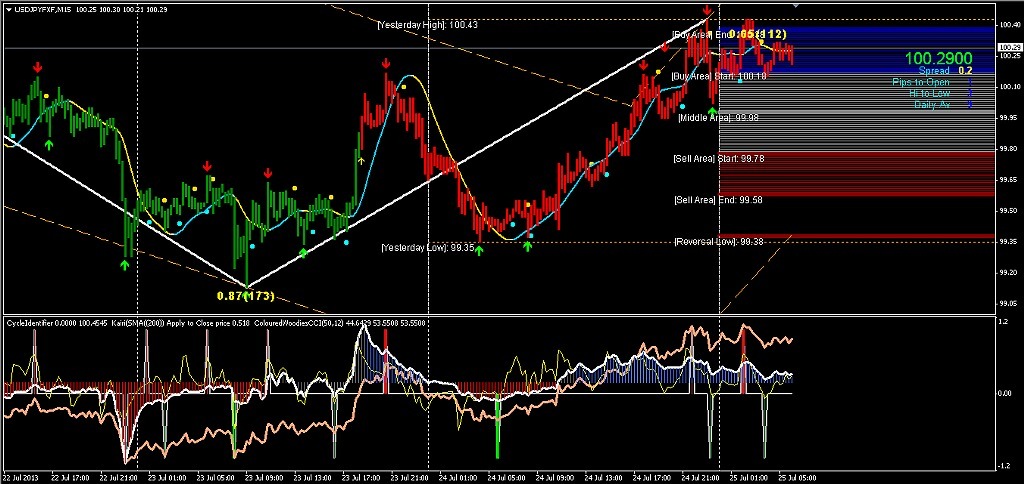Click the '24 Jul 17:00' time axis label
The image size is (1024, 484).
point(653,477)
